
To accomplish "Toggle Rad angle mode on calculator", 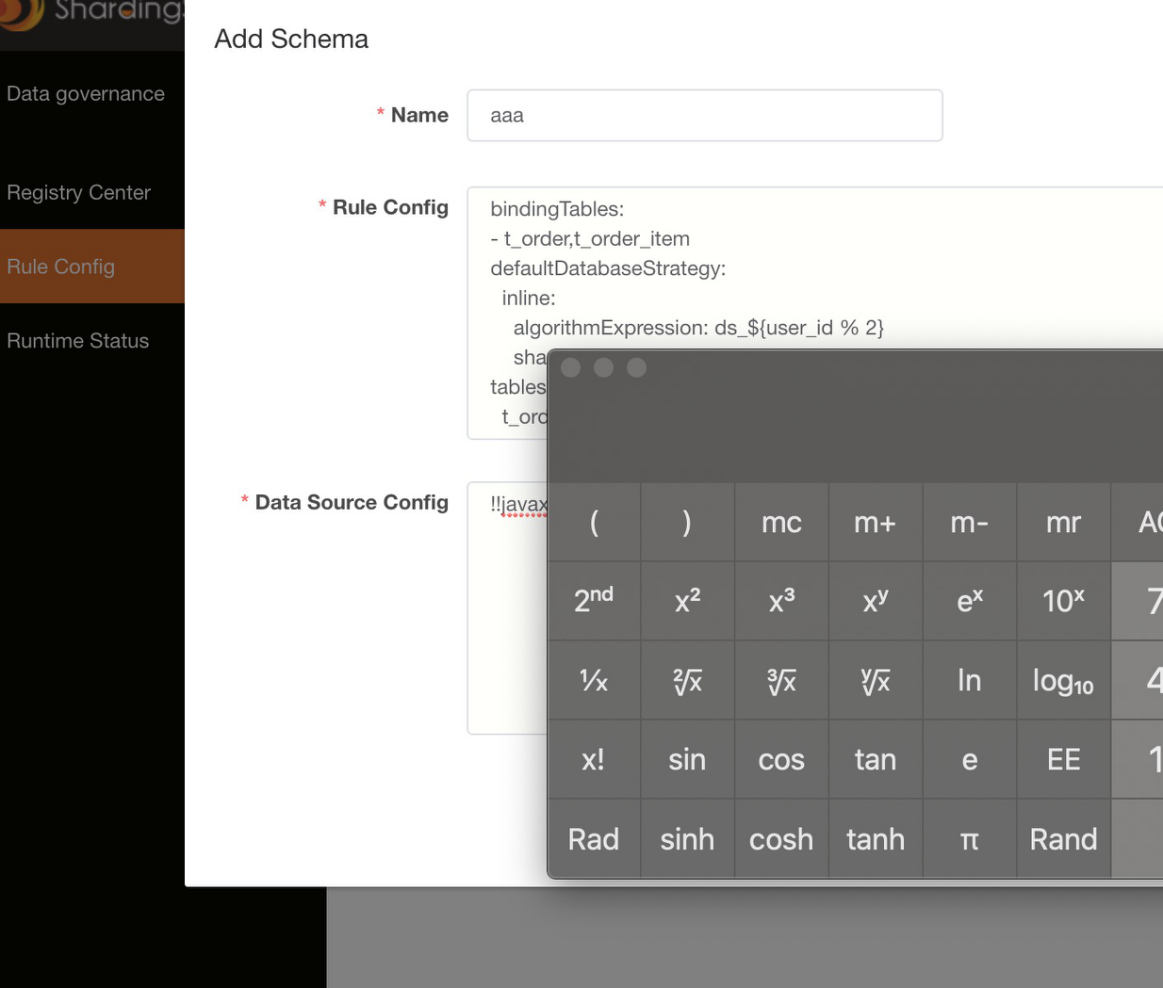I will [x=593, y=839].
